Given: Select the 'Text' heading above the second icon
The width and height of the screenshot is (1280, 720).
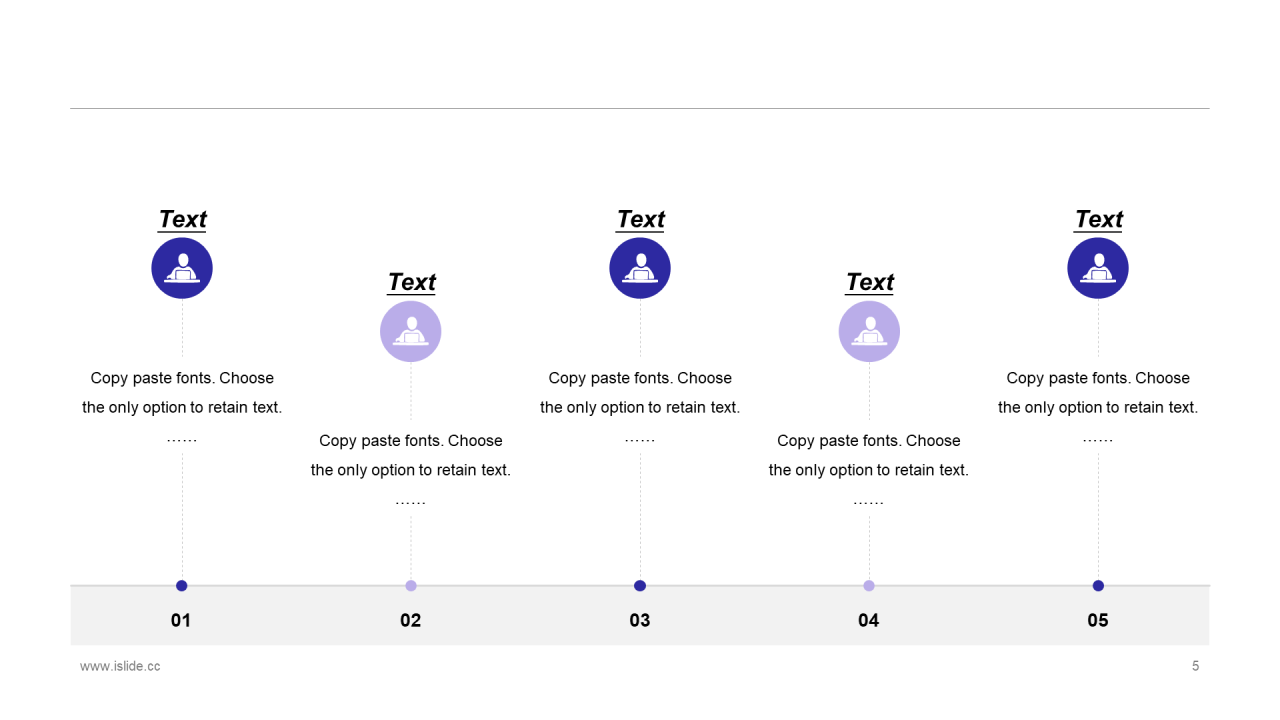Looking at the screenshot, I should coord(411,282).
